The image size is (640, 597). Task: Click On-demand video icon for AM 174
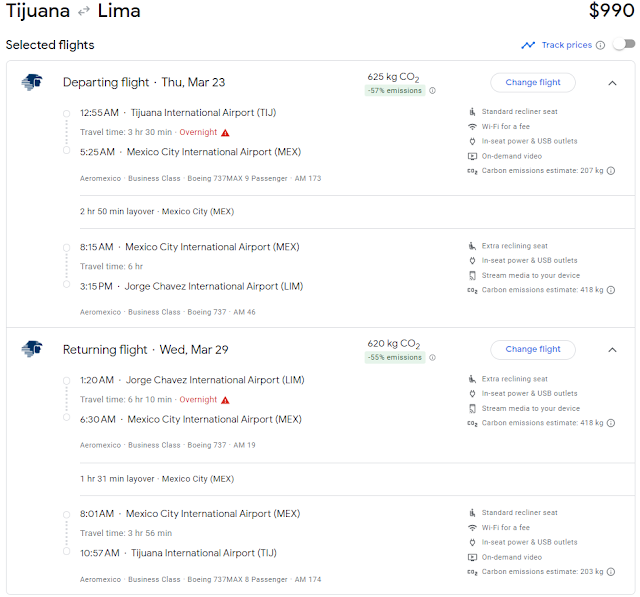coord(472,557)
